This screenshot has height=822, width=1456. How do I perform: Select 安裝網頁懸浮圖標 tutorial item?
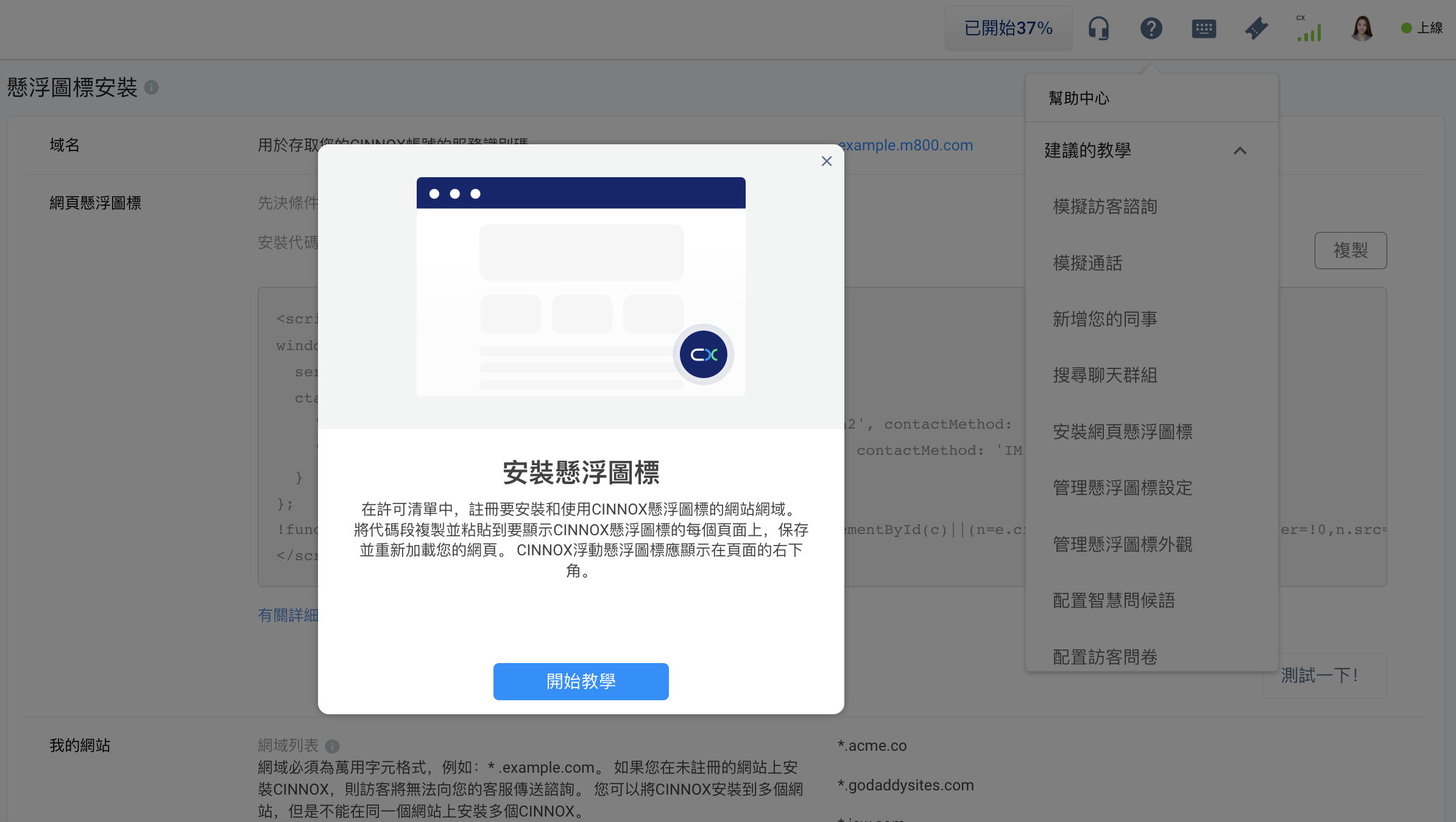pyautogui.click(x=1122, y=432)
